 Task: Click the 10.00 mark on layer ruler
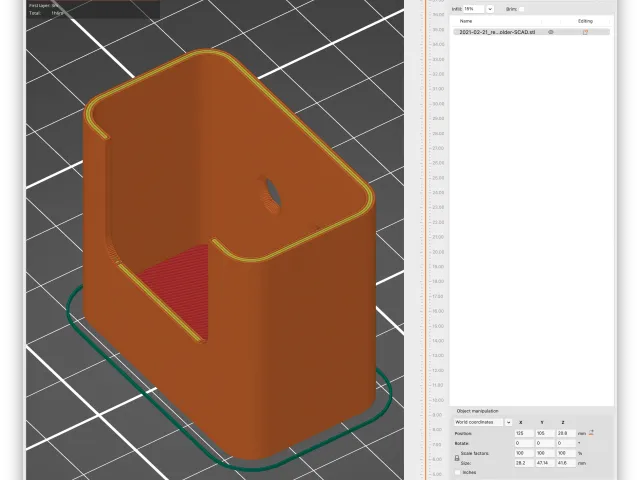(x=438, y=400)
